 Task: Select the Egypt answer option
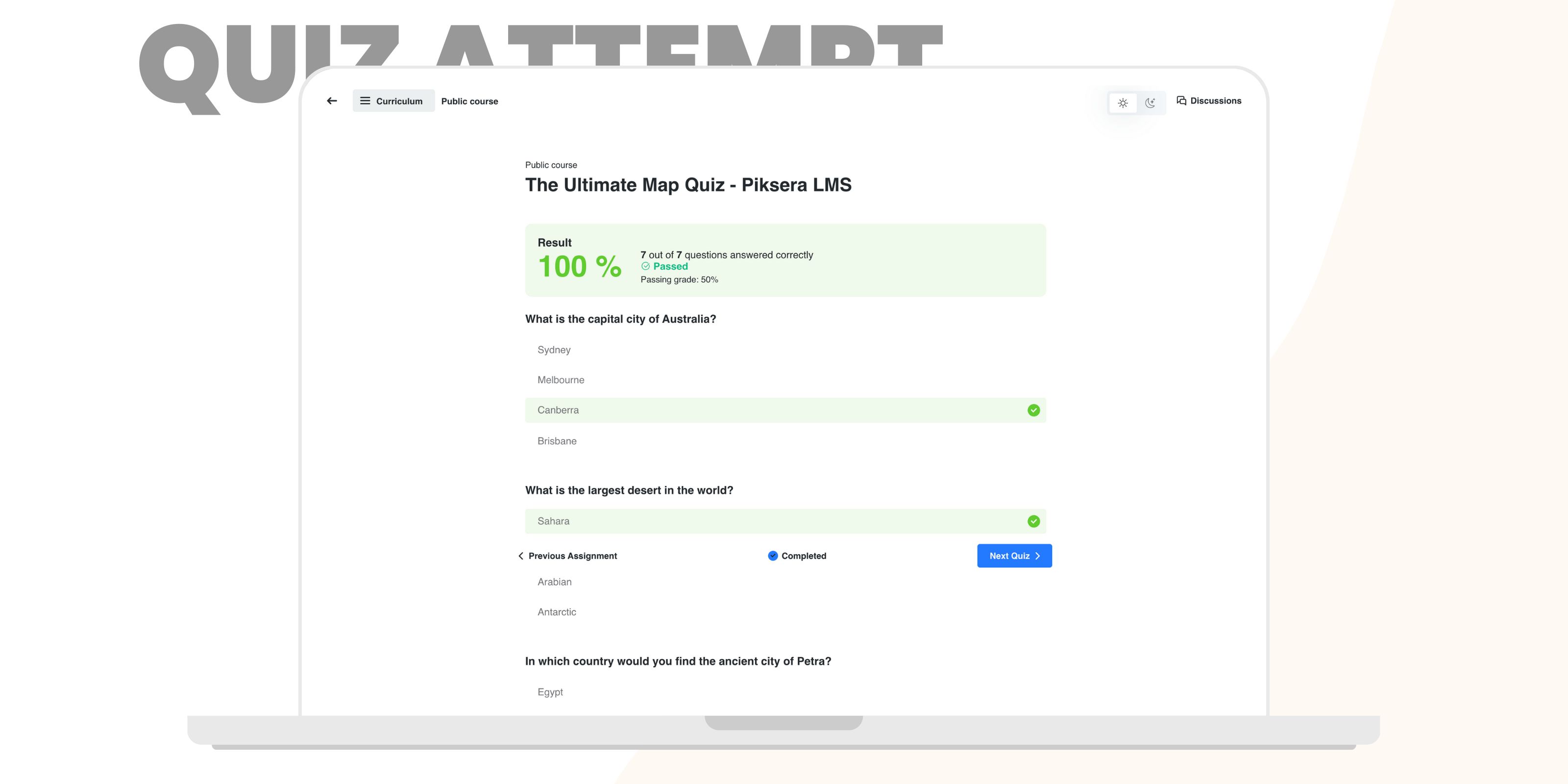point(550,692)
